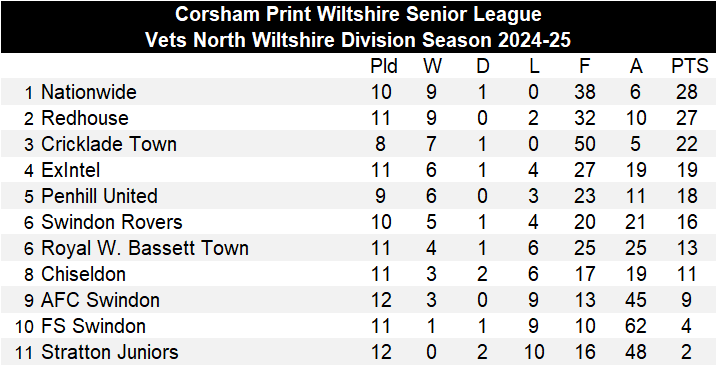Select the PTS column header
Viewport: 716px width, 365px height.
(689, 67)
